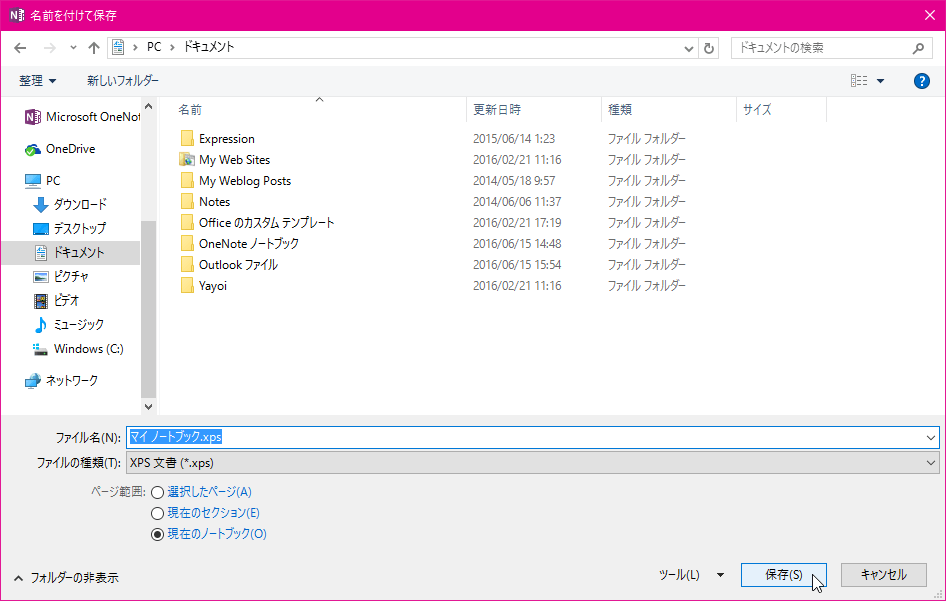Open help with the question mark icon
Image resolution: width=946 pixels, height=601 pixels.
[921, 81]
